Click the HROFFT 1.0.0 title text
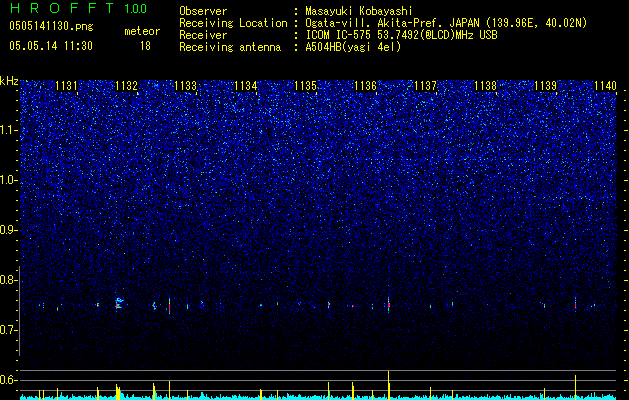Image resolution: width=629 pixels, height=400 pixels. tap(78, 8)
